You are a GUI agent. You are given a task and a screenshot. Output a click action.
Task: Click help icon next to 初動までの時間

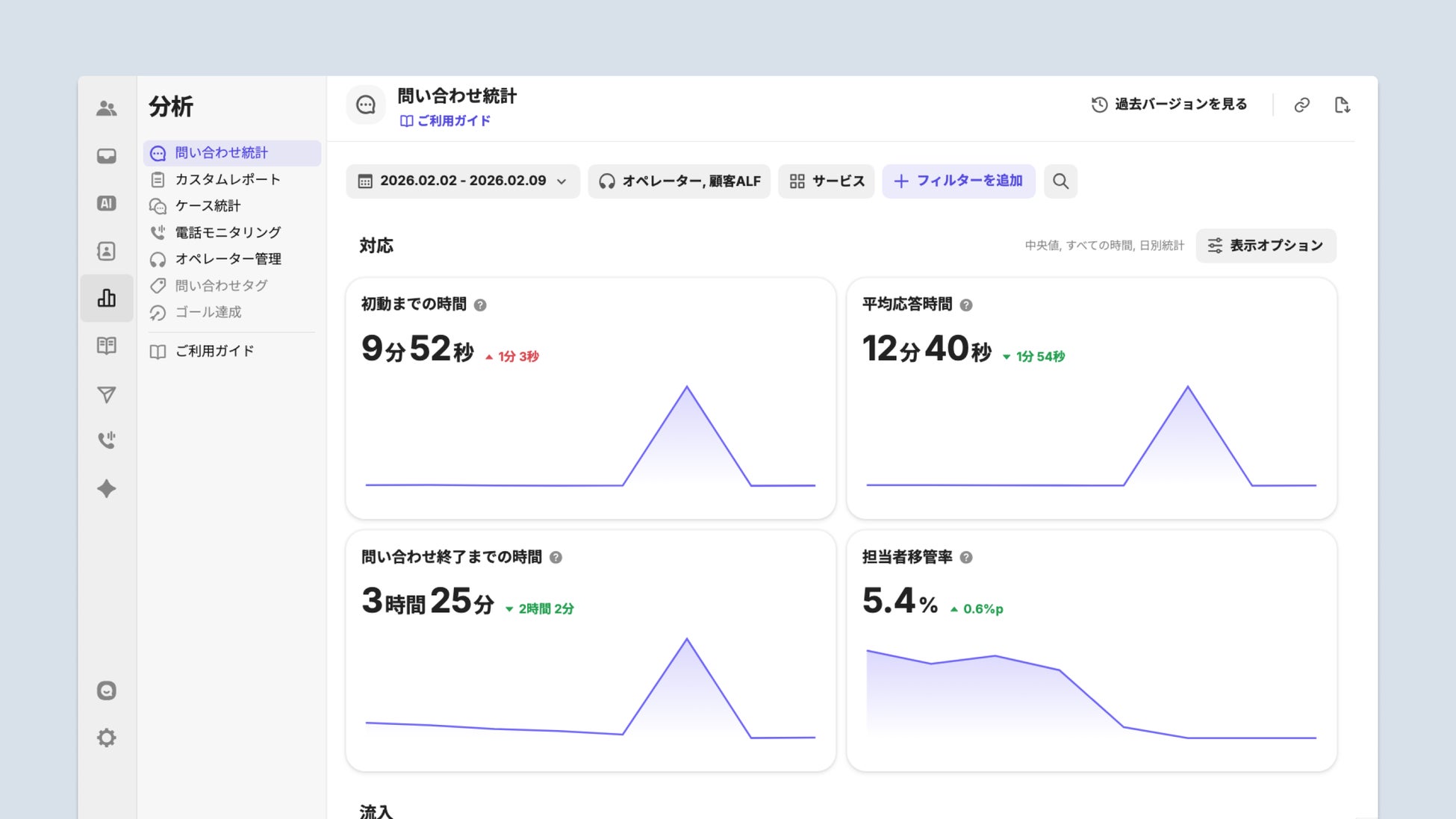(x=480, y=305)
